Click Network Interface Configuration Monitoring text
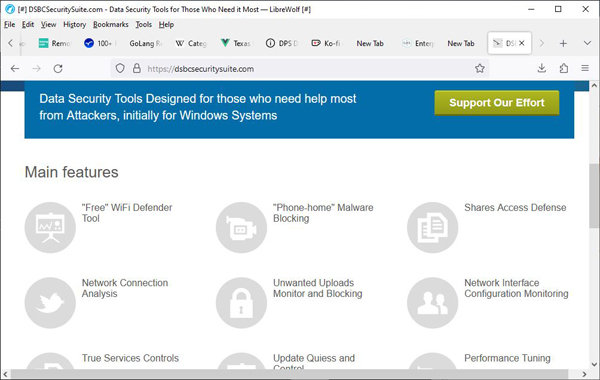Image resolution: width=600 pixels, height=380 pixels. tap(516, 288)
